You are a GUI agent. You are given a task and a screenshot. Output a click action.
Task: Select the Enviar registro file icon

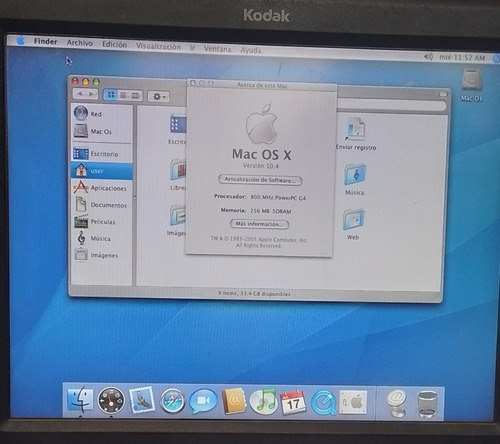(x=356, y=129)
